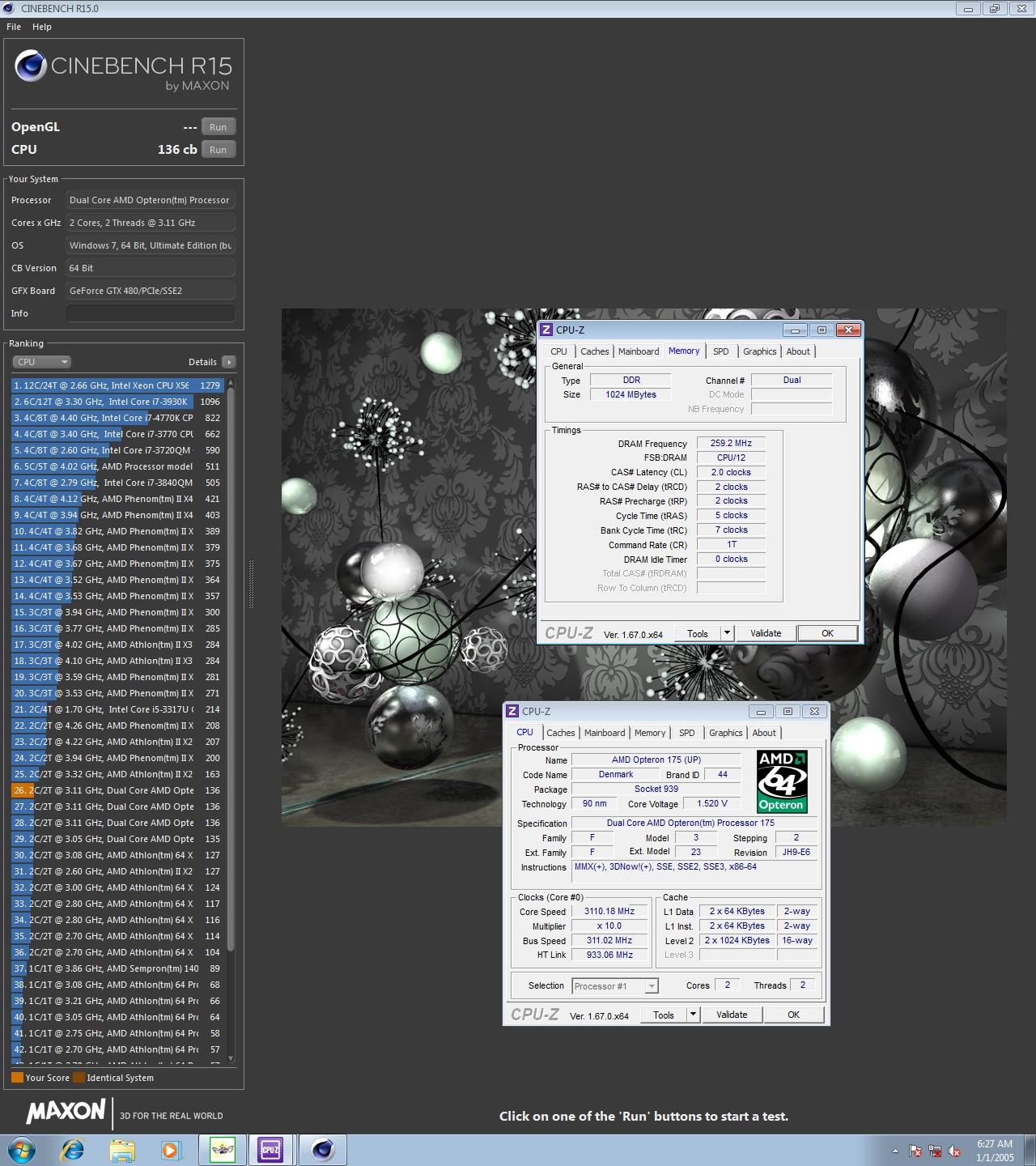1036x1166 pixels.
Task: Open Caches tab in lower CPU-Z window
Action: pyautogui.click(x=561, y=733)
